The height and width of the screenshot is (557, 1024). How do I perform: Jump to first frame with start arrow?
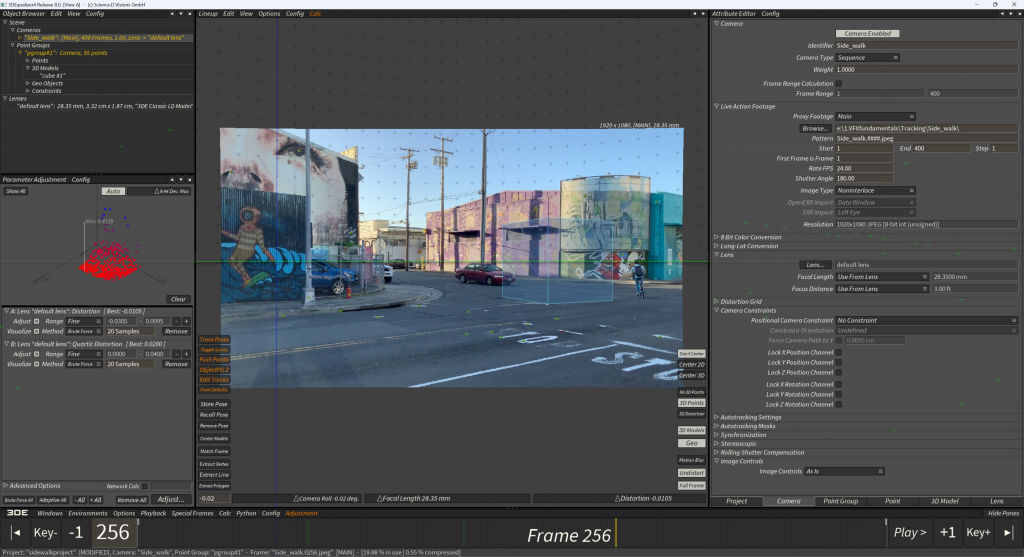pyautogui.click(x=16, y=533)
